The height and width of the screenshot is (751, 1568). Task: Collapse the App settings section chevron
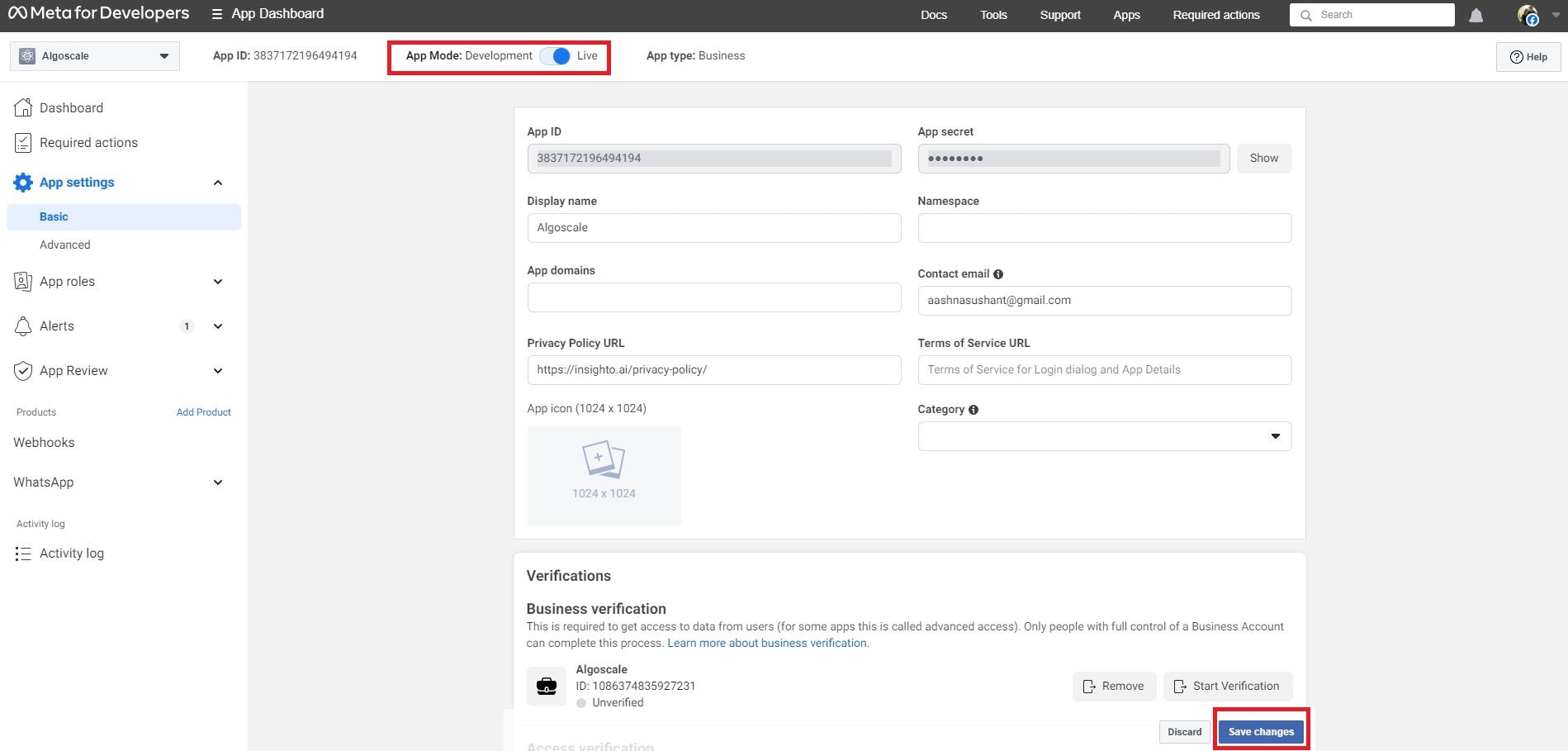[218, 183]
